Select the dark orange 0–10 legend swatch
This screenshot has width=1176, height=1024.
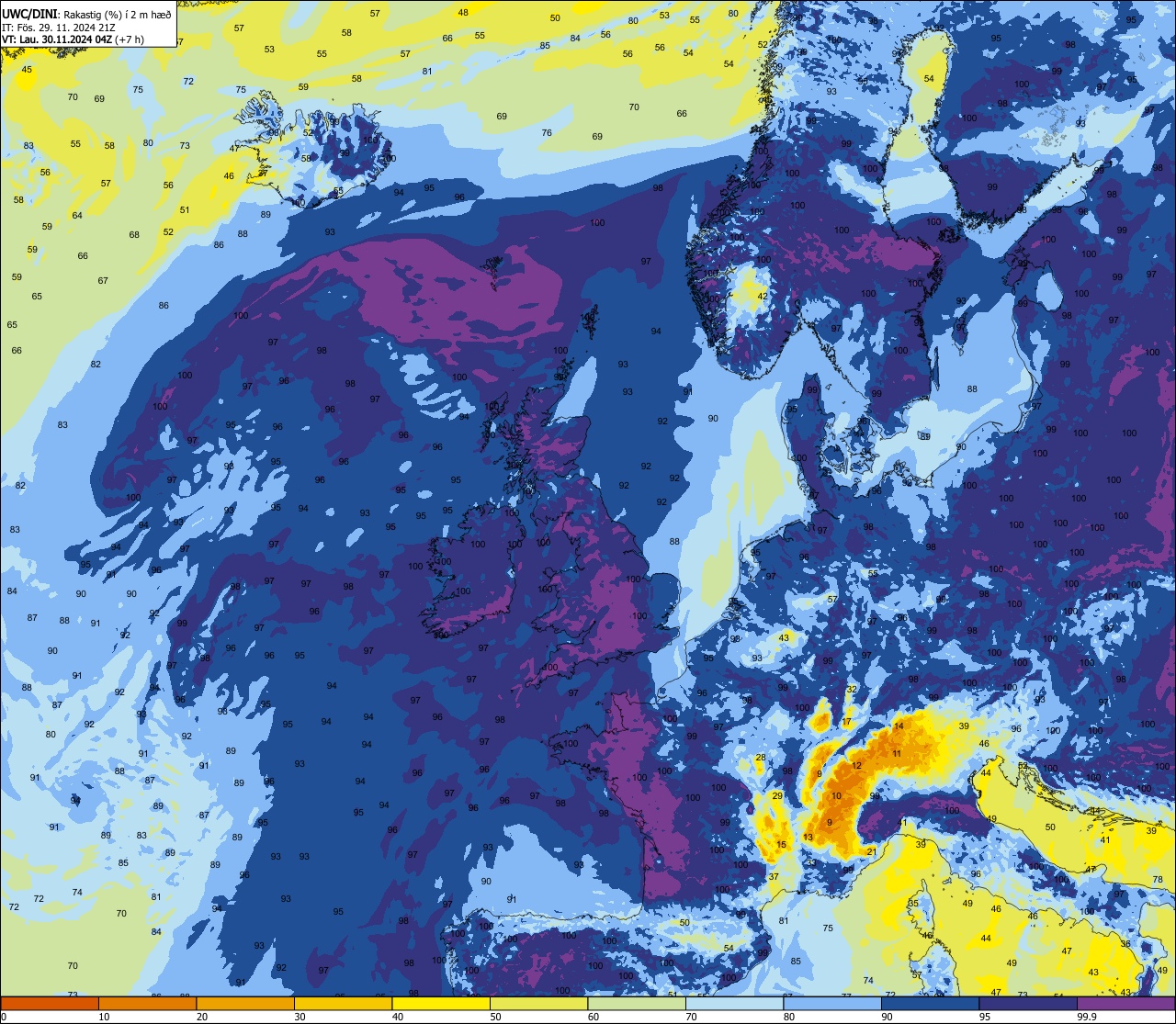pyautogui.click(x=50, y=1004)
